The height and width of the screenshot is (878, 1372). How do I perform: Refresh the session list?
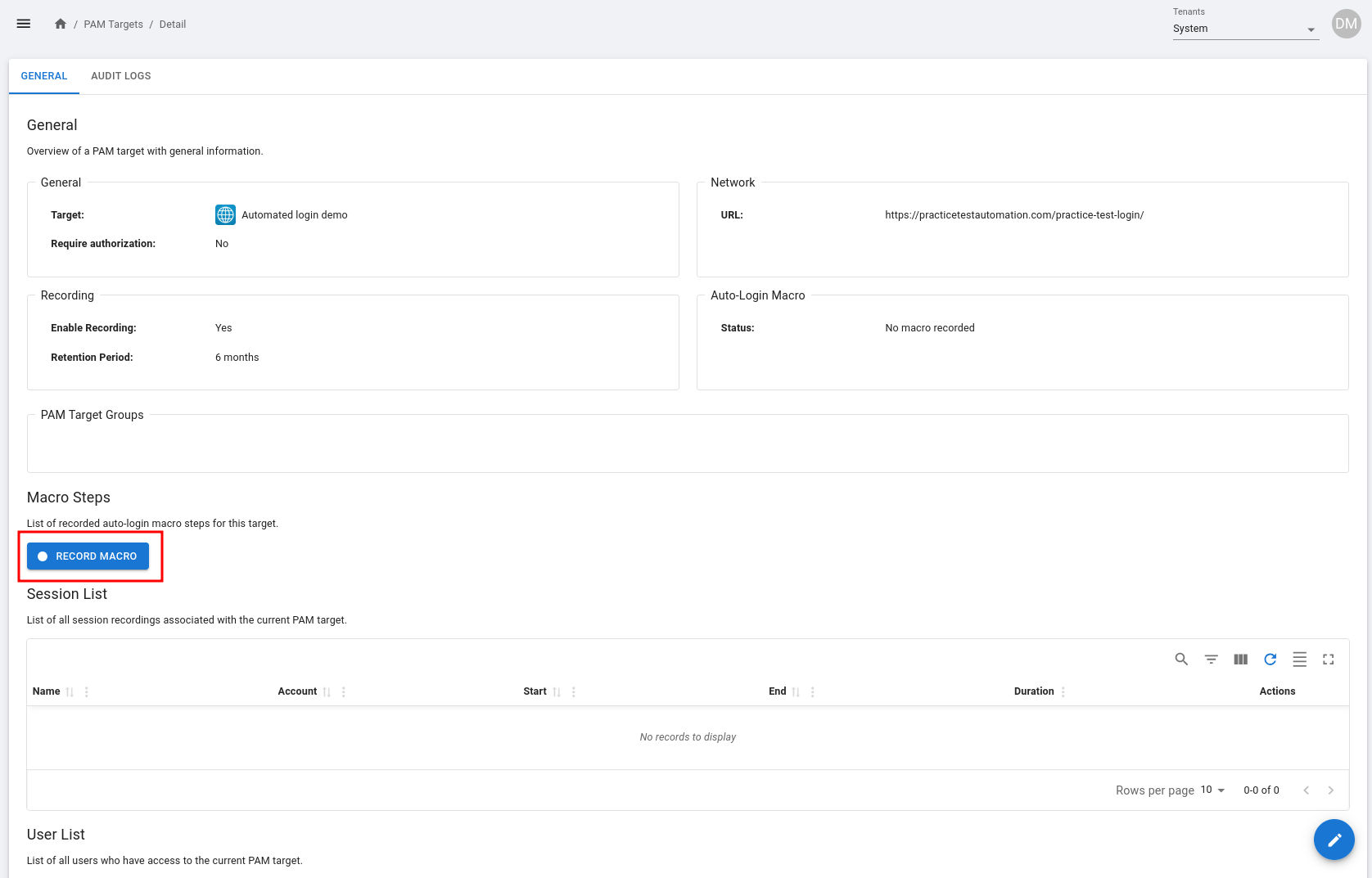[x=1270, y=660]
